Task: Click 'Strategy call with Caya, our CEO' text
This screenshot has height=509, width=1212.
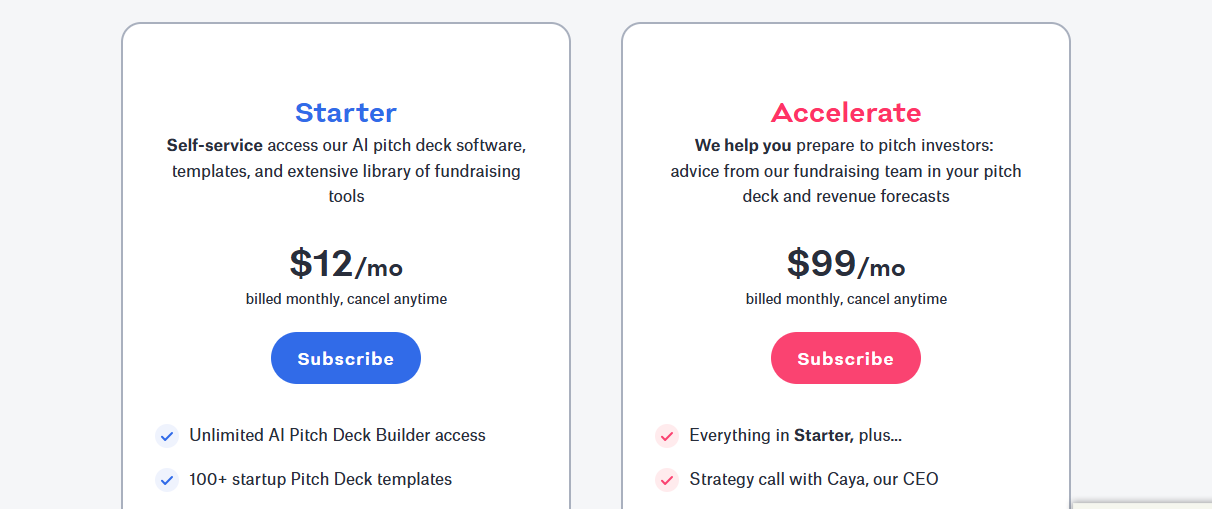Action: point(814,479)
